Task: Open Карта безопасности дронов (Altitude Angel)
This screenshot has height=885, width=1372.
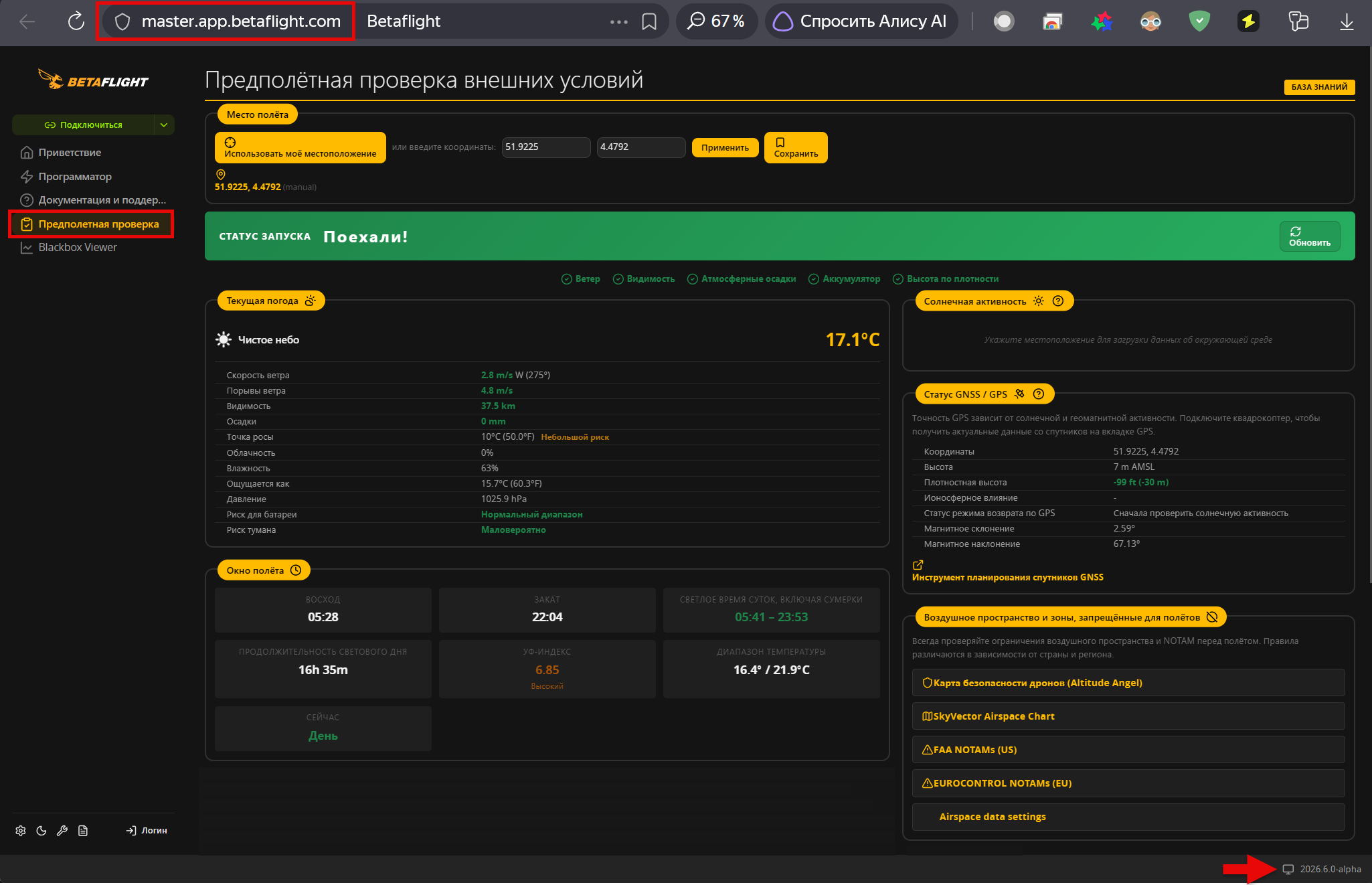Action: point(1128,683)
